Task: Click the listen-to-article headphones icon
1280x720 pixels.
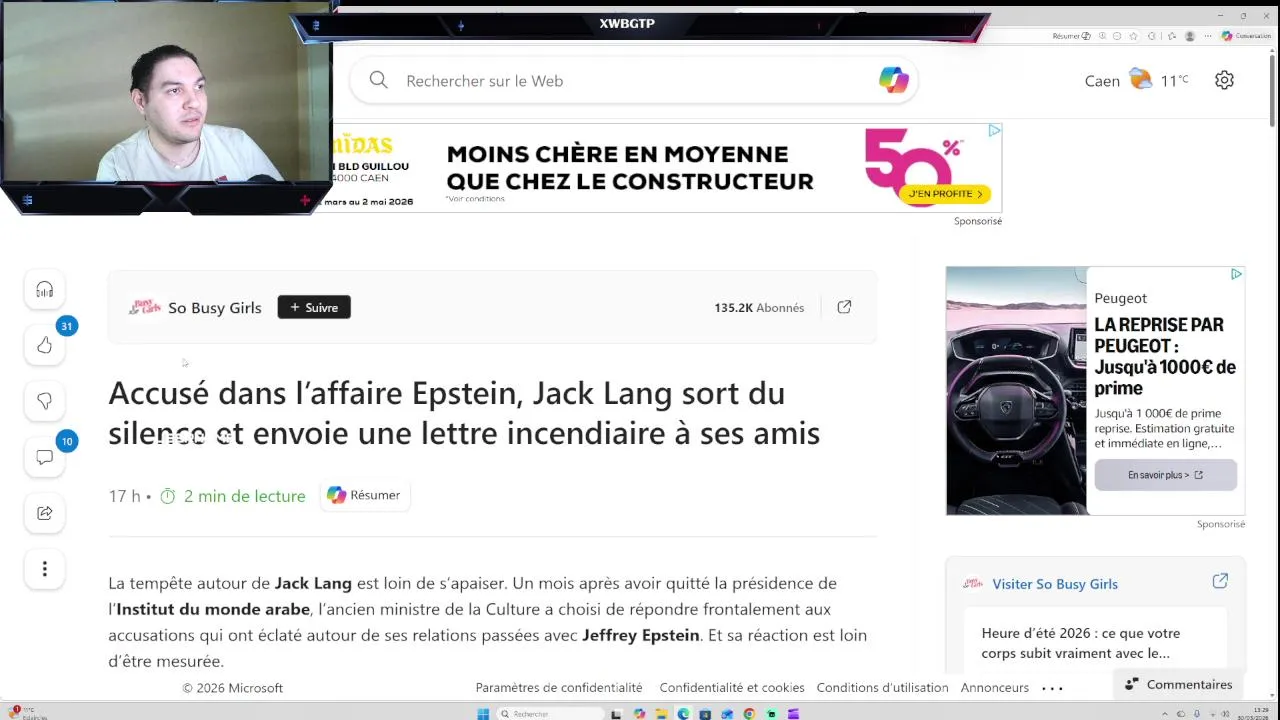Action: 44,290
